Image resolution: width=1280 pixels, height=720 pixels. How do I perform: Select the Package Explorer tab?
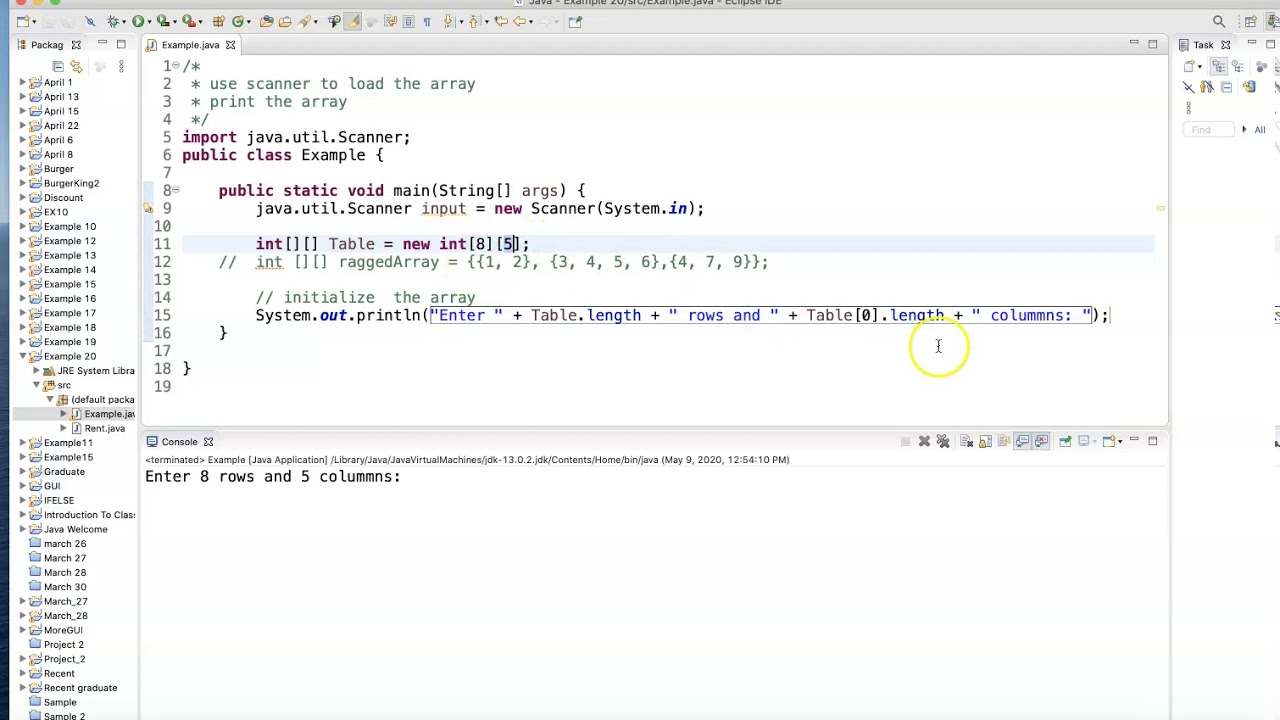47,45
